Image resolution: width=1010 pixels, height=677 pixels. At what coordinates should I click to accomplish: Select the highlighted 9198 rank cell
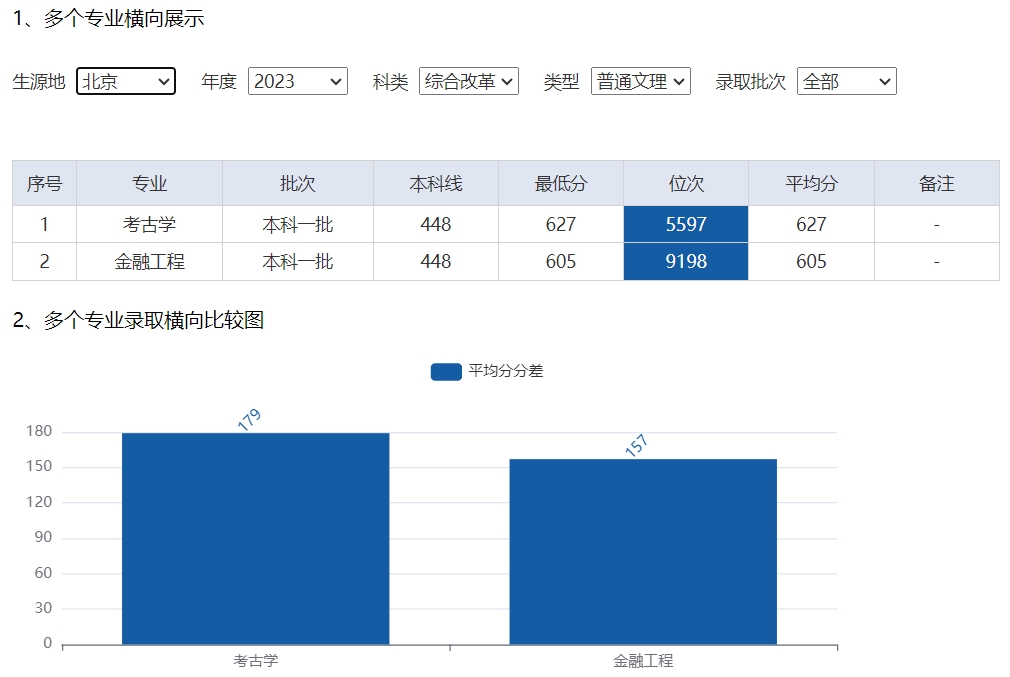(686, 262)
